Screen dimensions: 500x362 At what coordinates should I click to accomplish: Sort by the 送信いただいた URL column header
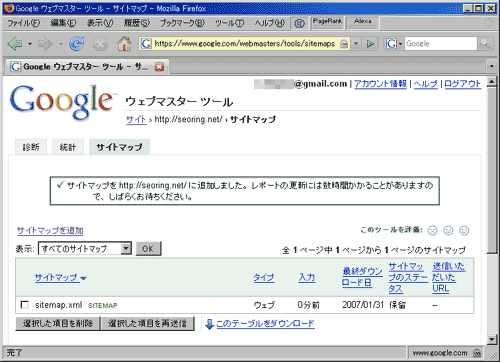click(x=449, y=277)
